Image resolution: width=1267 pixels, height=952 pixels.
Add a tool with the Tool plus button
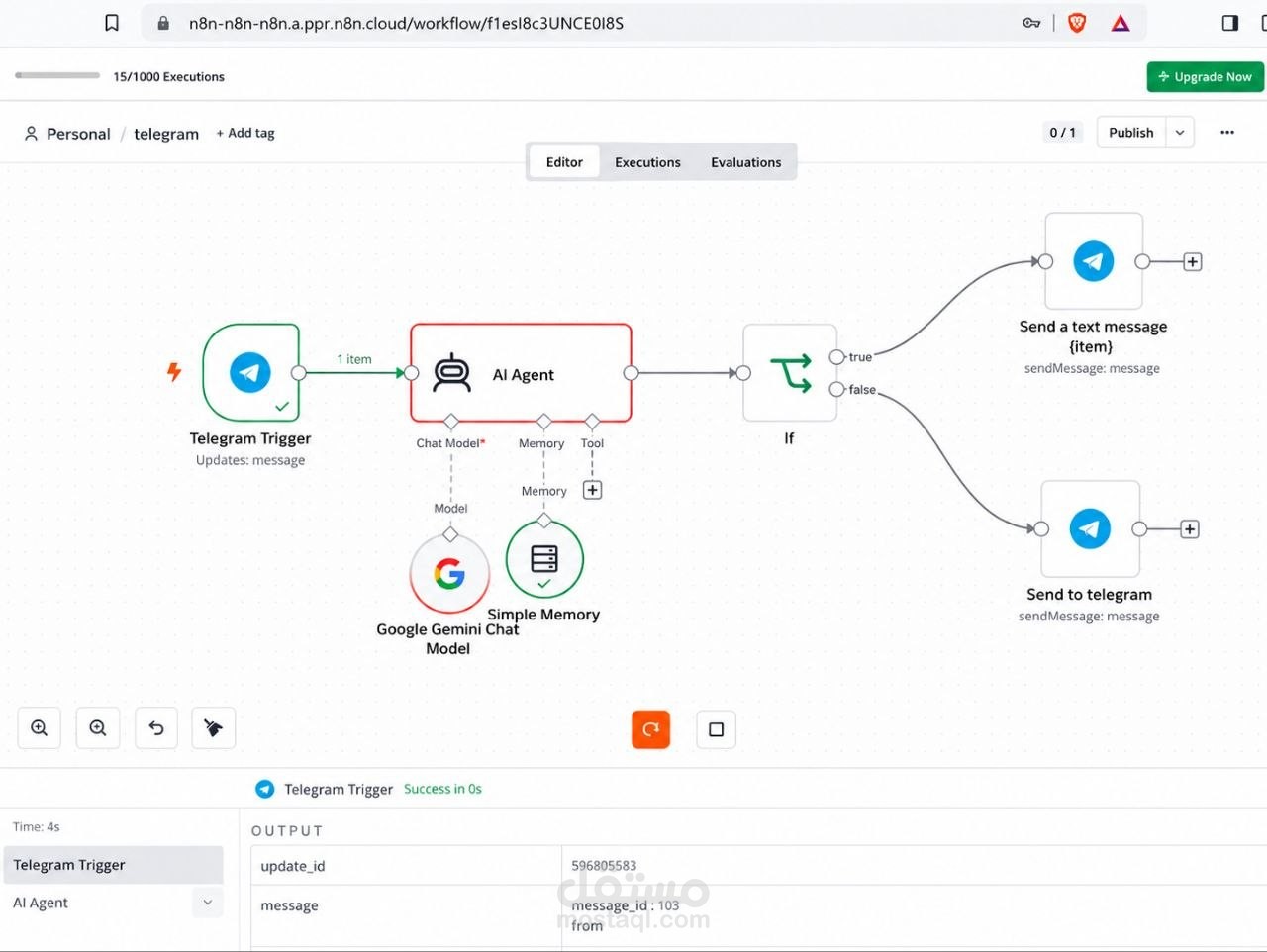point(592,490)
